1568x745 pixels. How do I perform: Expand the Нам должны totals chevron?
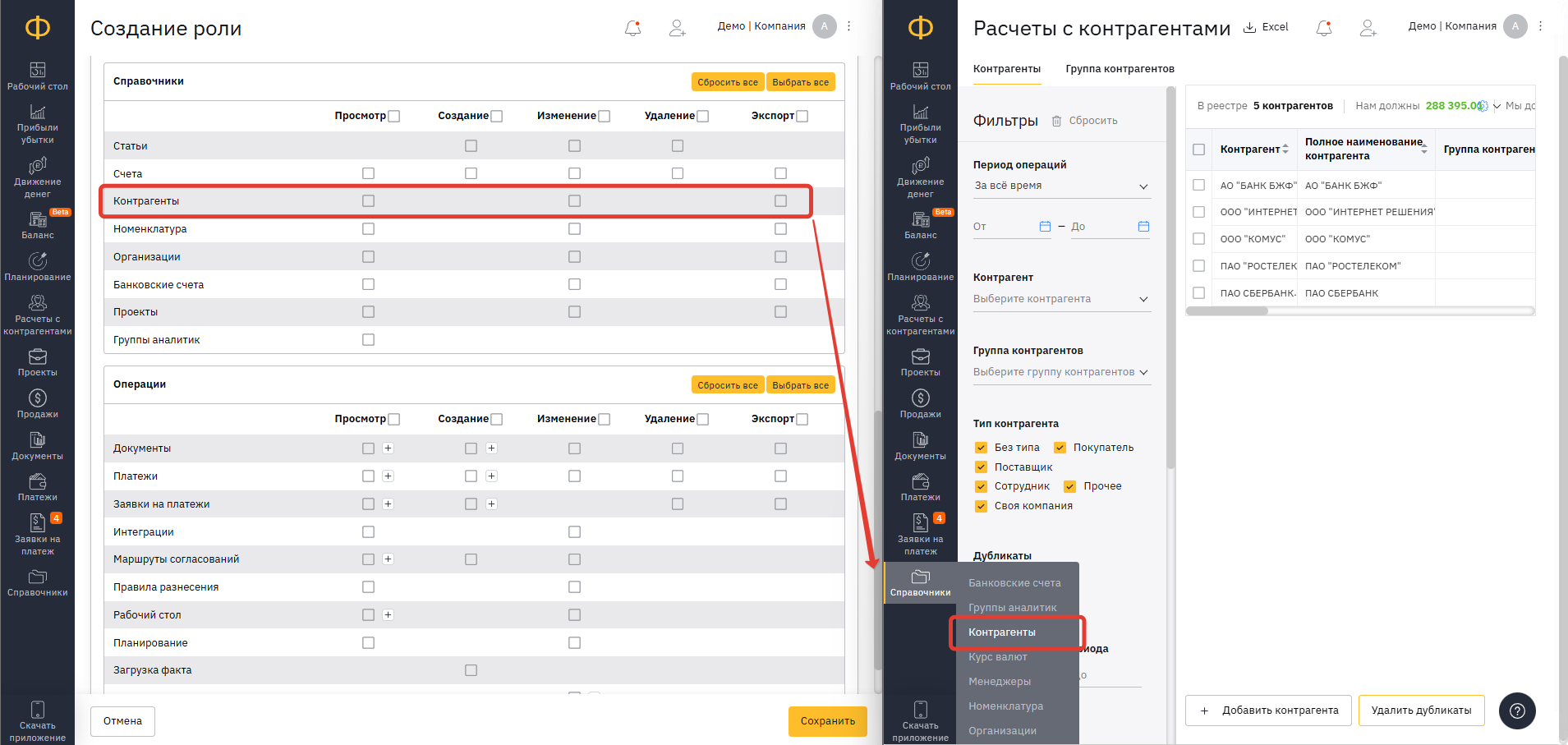point(1497,106)
